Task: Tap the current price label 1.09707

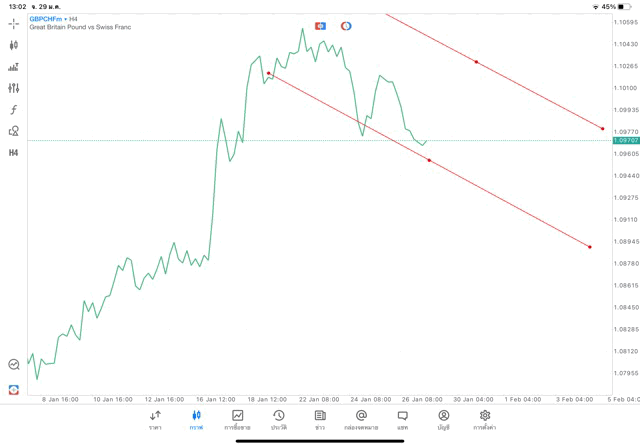Action: [626, 141]
